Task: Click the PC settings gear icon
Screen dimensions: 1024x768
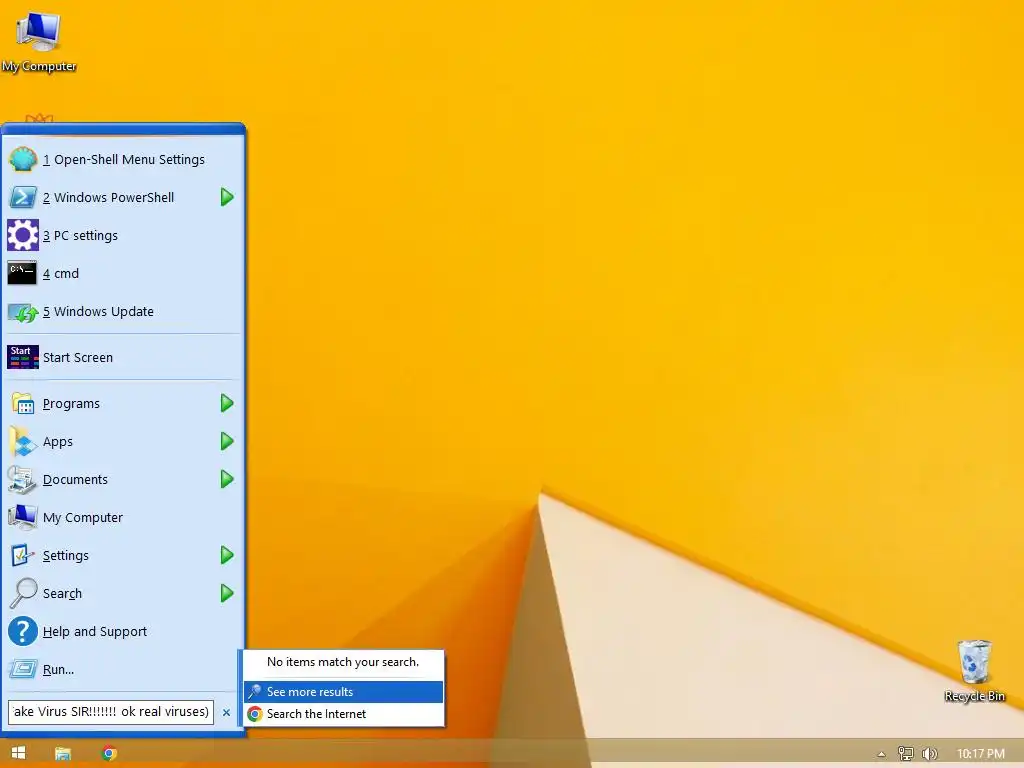Action: [22, 235]
